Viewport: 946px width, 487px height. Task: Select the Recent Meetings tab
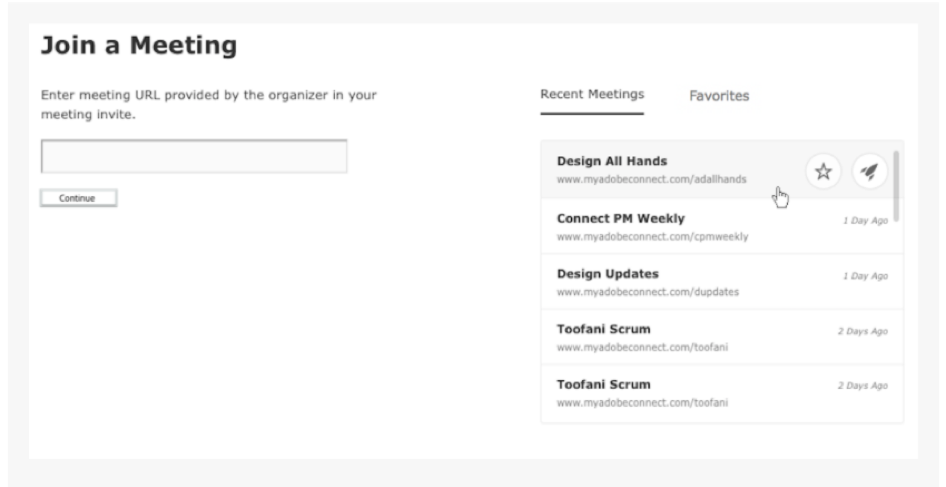point(592,94)
